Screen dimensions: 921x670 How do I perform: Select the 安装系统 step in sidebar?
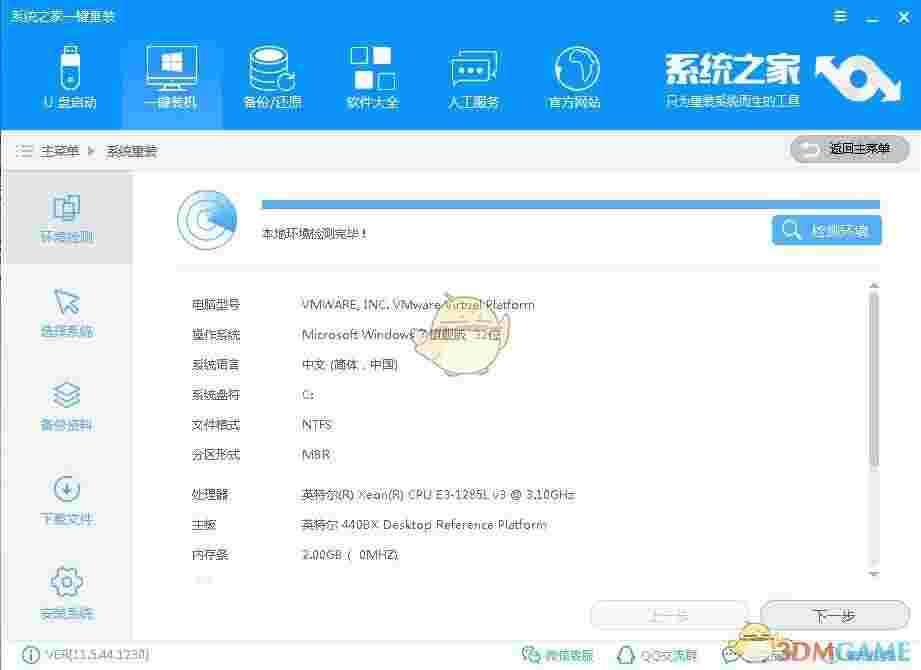click(x=67, y=594)
